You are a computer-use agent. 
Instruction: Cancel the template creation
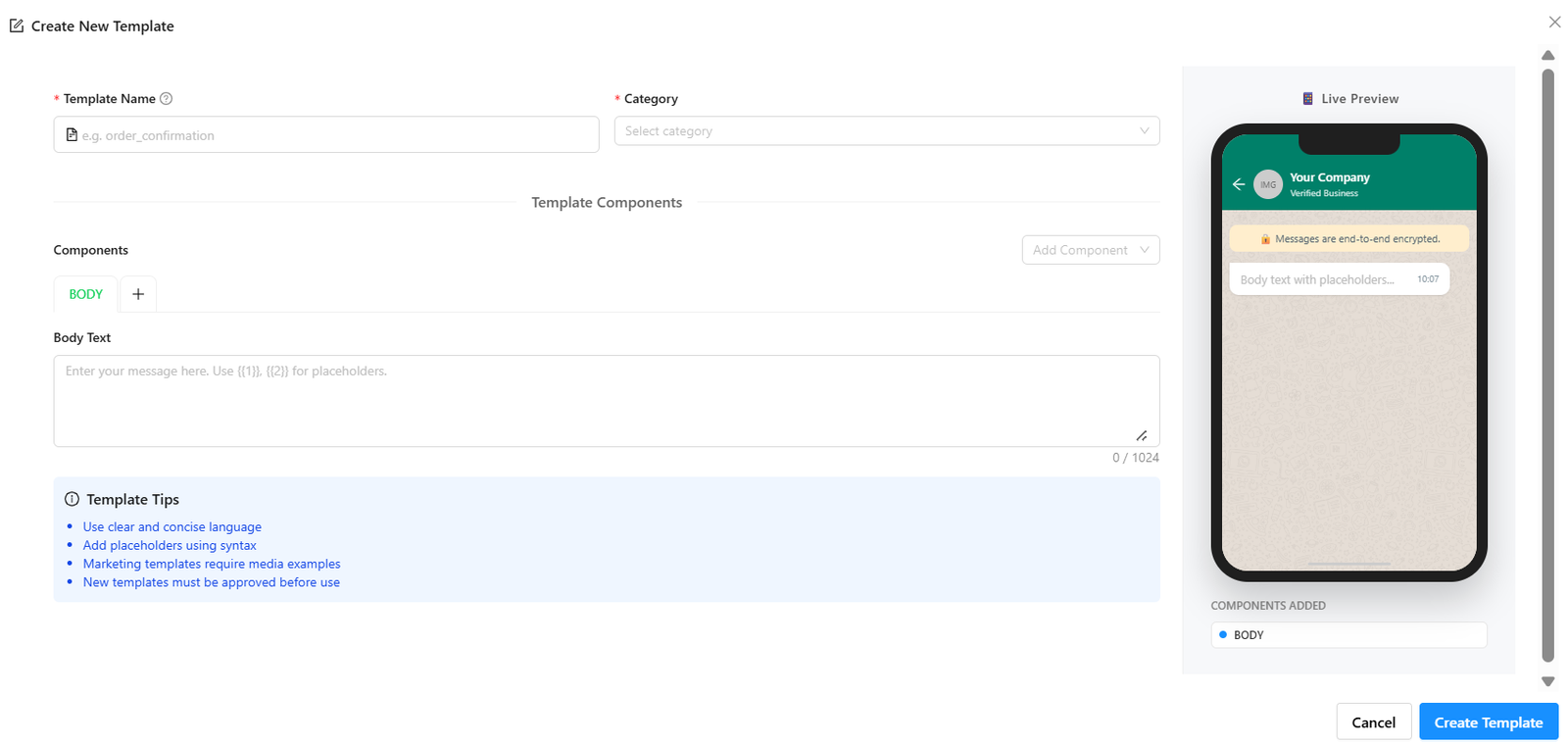pos(1373,722)
